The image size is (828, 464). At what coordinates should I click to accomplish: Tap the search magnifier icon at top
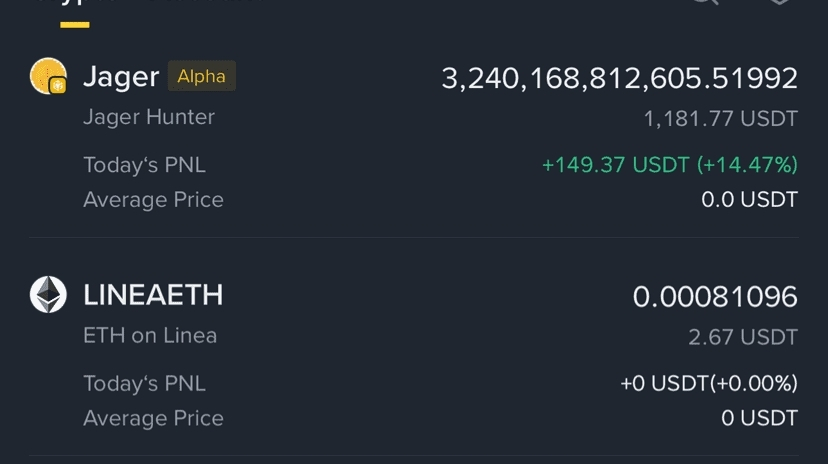coord(705,2)
